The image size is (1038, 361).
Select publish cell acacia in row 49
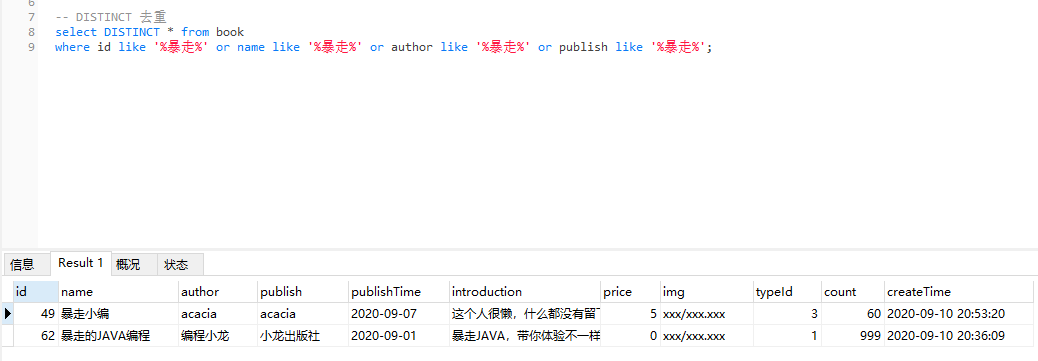tap(303, 313)
